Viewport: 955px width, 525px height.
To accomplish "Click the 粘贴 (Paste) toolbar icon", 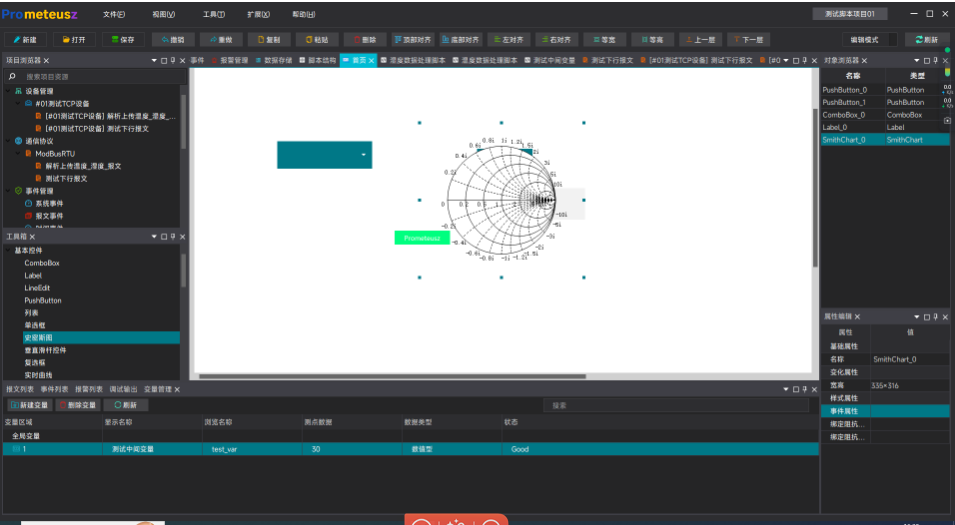I will point(314,40).
